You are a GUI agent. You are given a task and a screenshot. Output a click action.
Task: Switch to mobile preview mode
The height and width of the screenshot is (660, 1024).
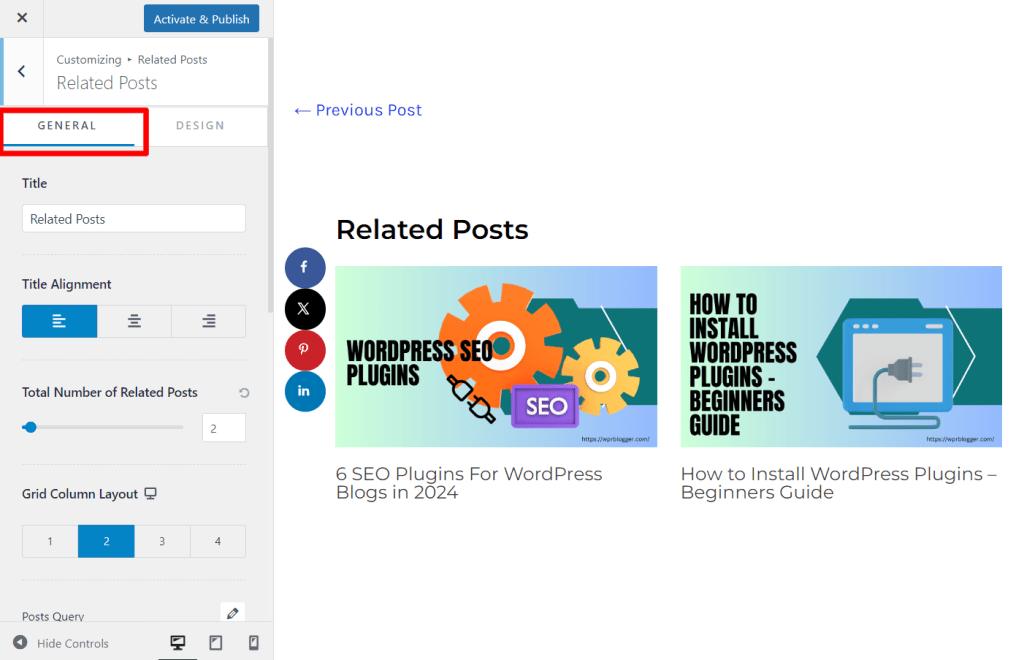pos(253,643)
